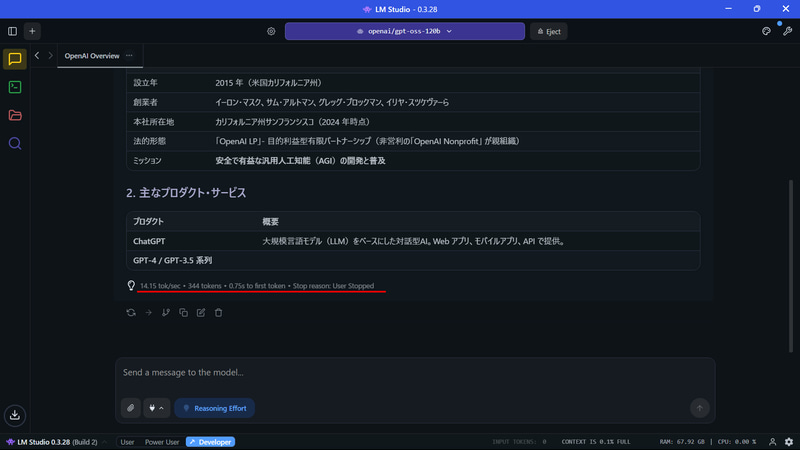Click the RAM usage readout
Image resolution: width=800 pixels, height=450 pixels.
[x=682, y=442]
